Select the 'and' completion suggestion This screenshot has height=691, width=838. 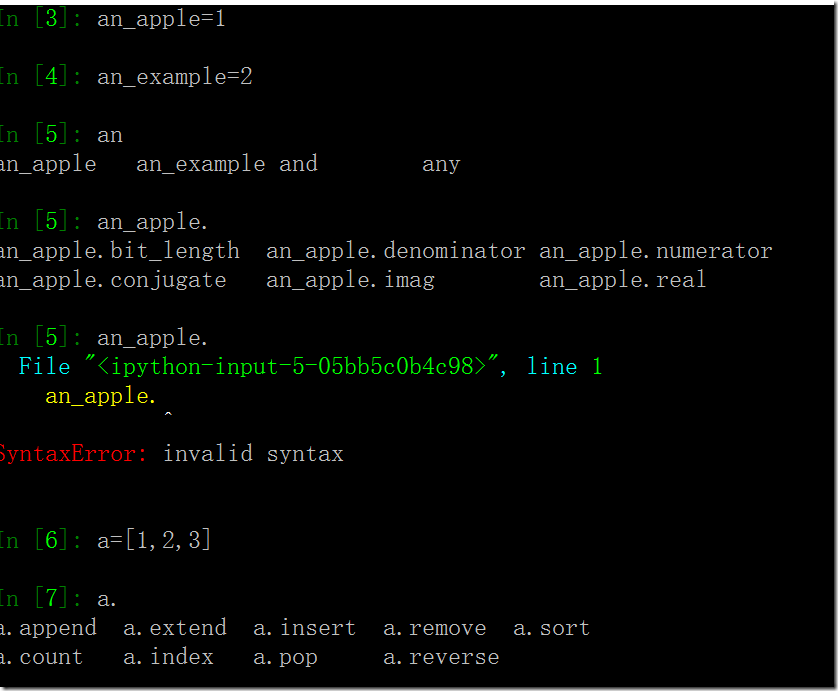pyautogui.click(x=298, y=164)
